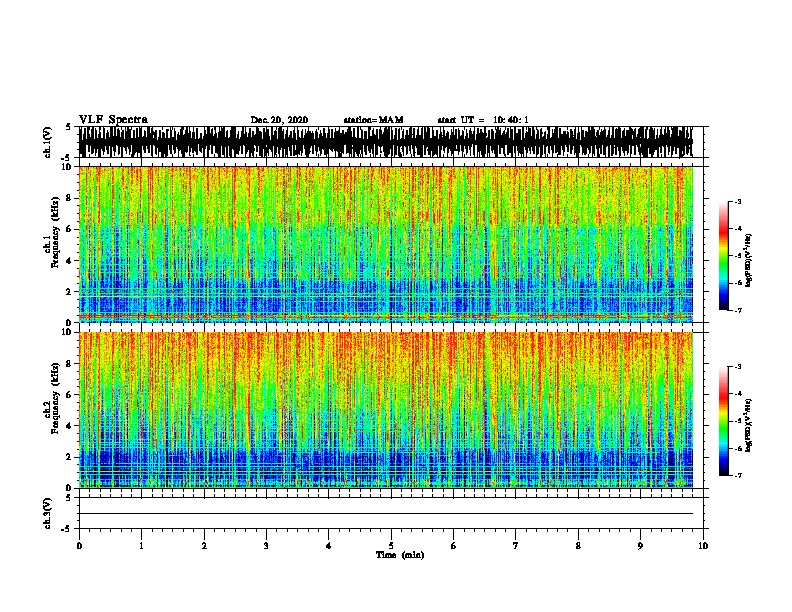The width and height of the screenshot is (792, 612).
Task: Click the "ch.1(V)" waveform axis label
Action: [x=48, y=142]
